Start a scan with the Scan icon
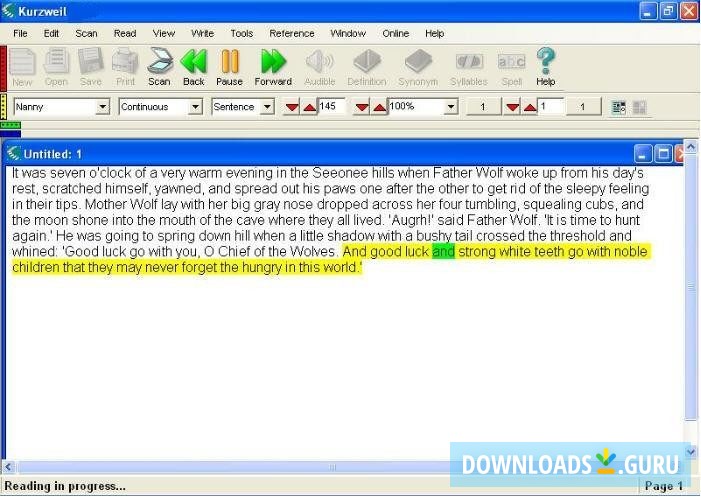The image size is (701, 497). 160,67
